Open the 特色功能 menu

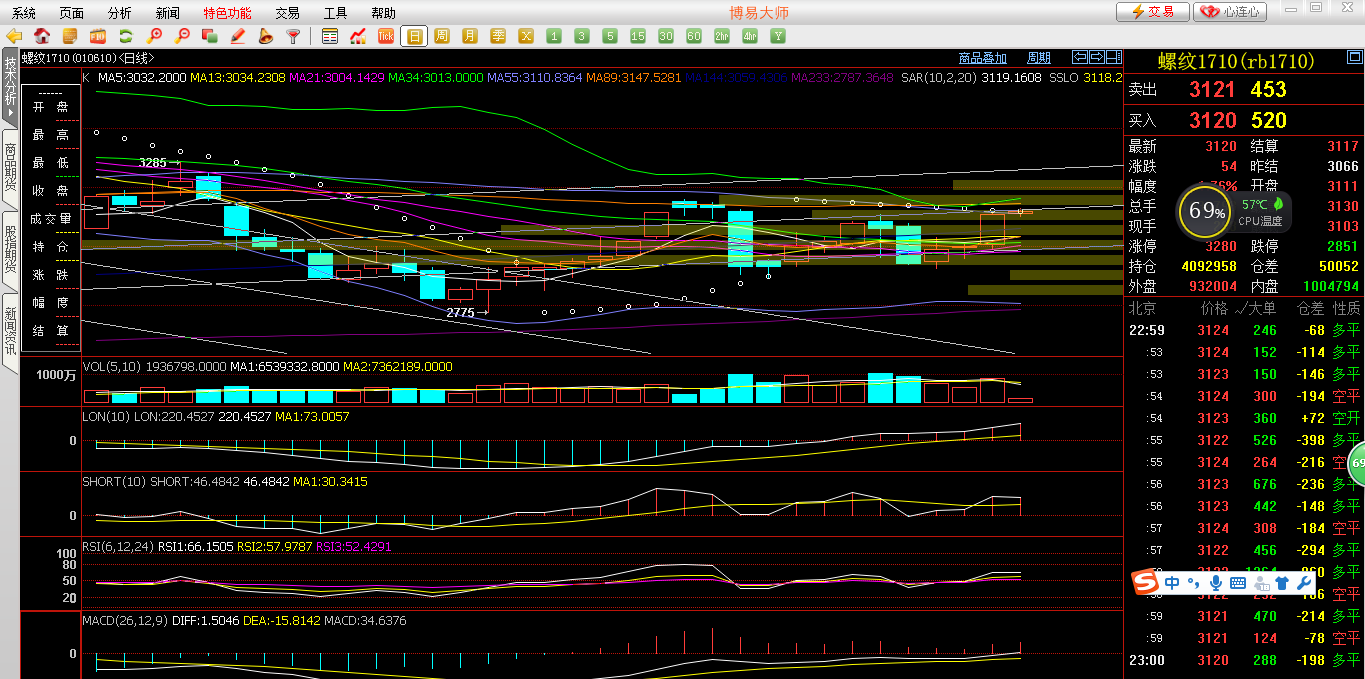pos(227,13)
